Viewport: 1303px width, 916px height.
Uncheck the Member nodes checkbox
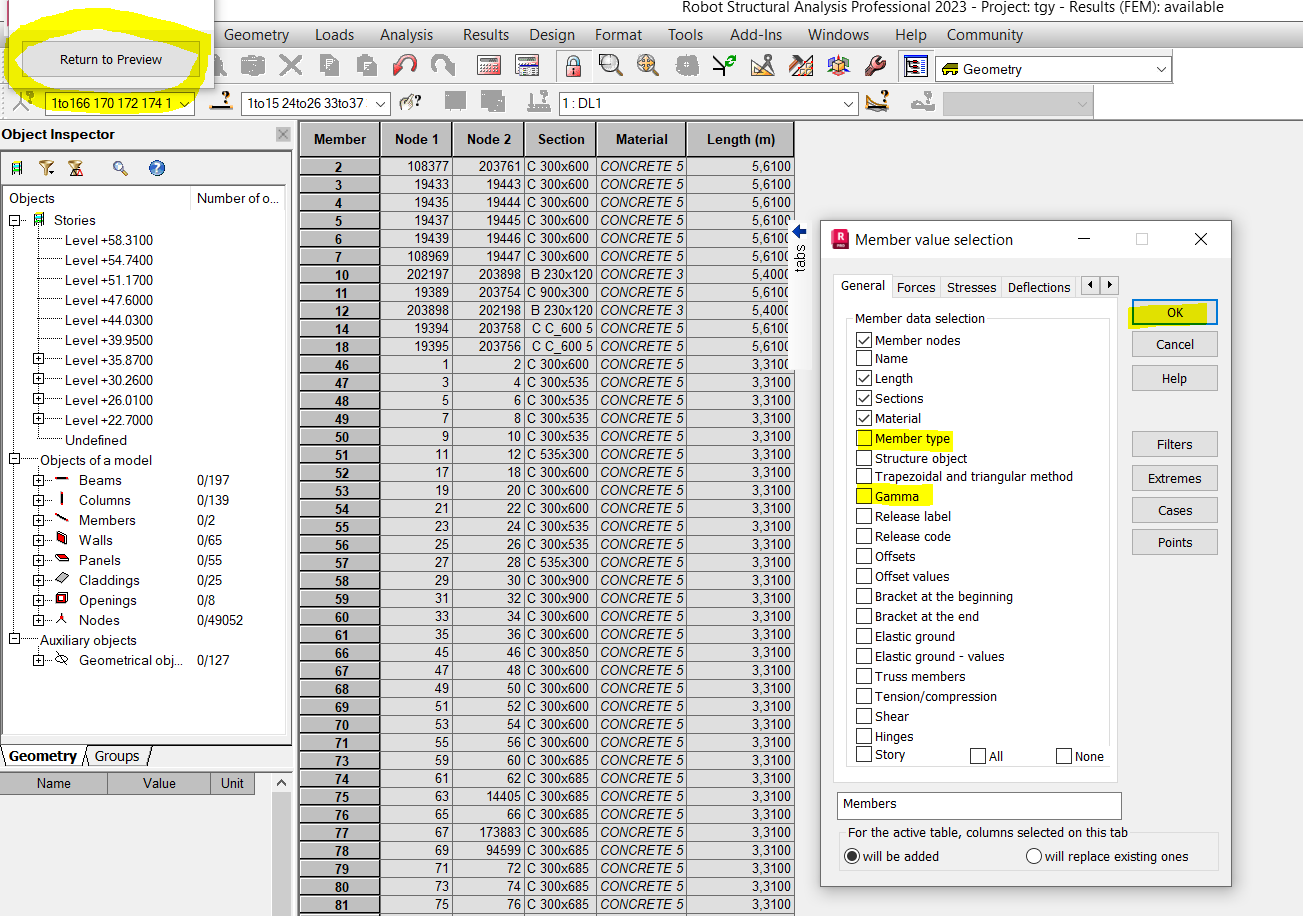click(864, 340)
